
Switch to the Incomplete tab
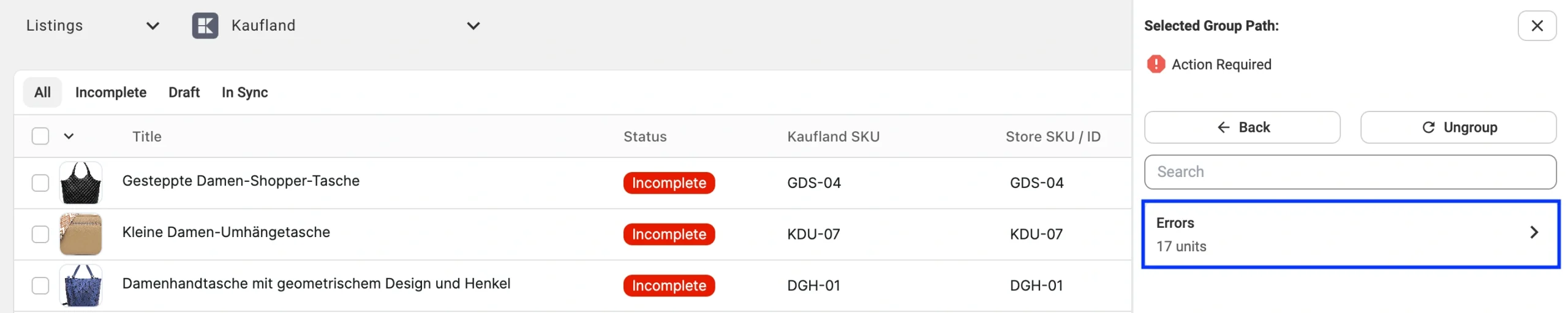pos(111,92)
